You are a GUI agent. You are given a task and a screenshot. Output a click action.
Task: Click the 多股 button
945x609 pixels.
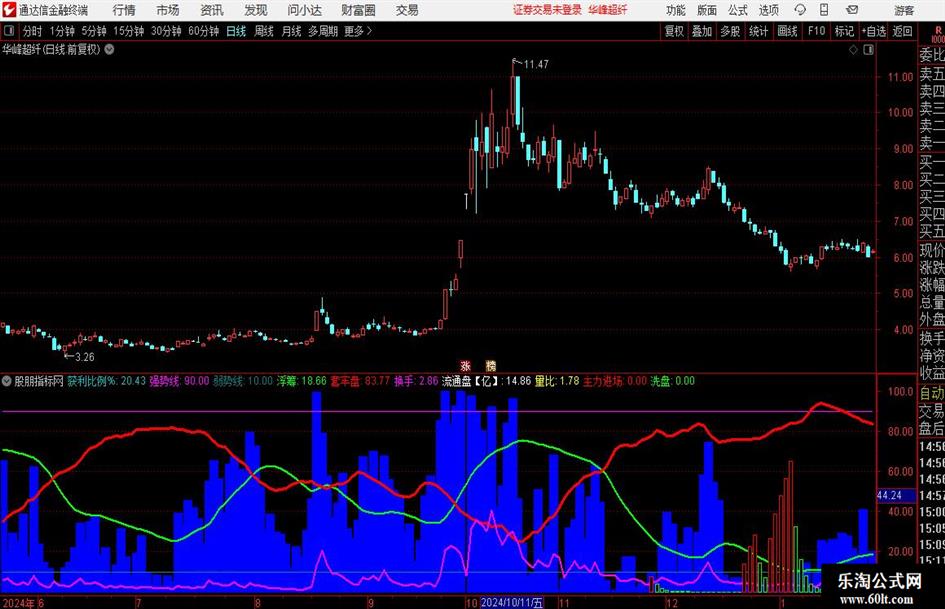[x=730, y=31]
